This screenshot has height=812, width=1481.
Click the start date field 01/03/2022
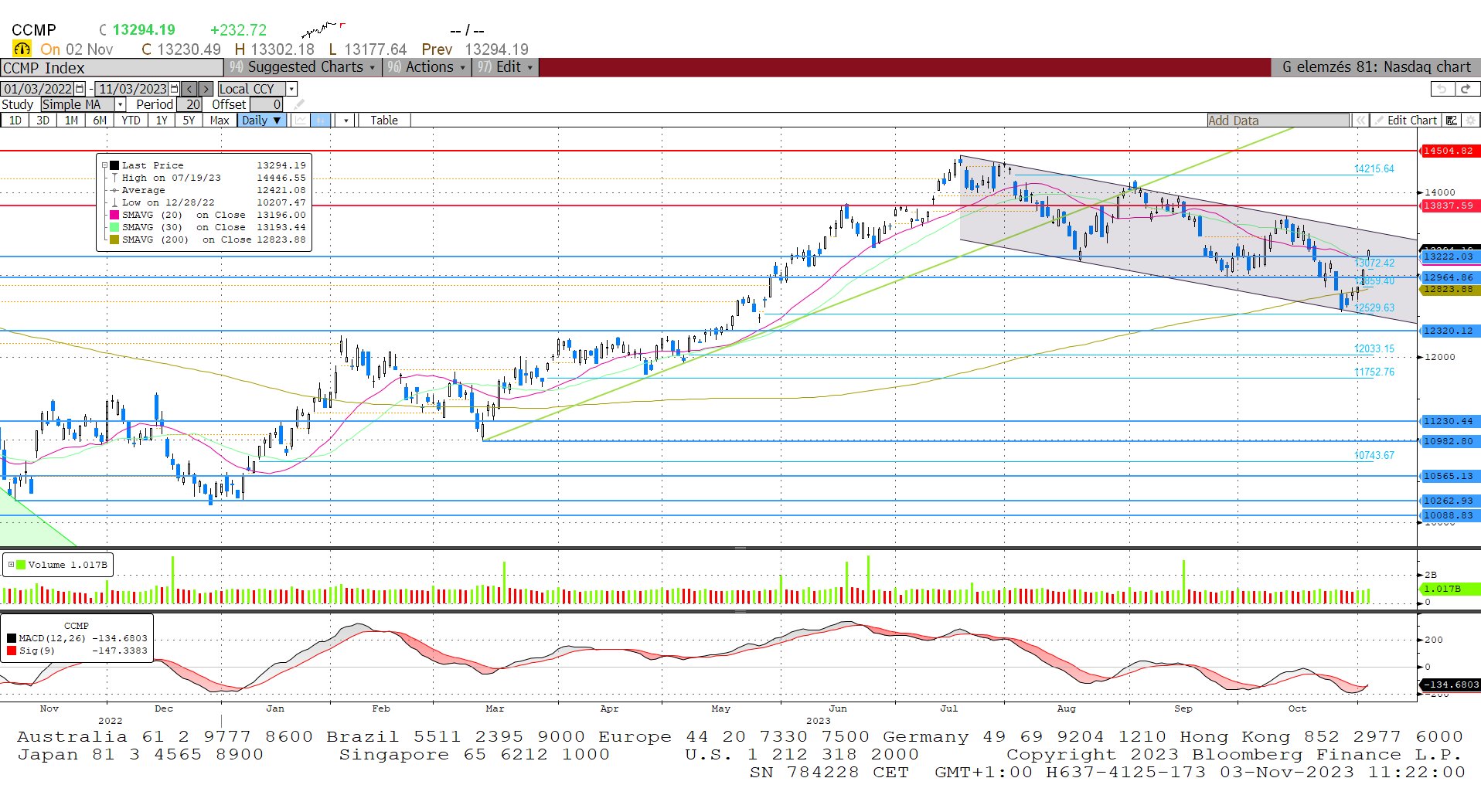point(38,89)
